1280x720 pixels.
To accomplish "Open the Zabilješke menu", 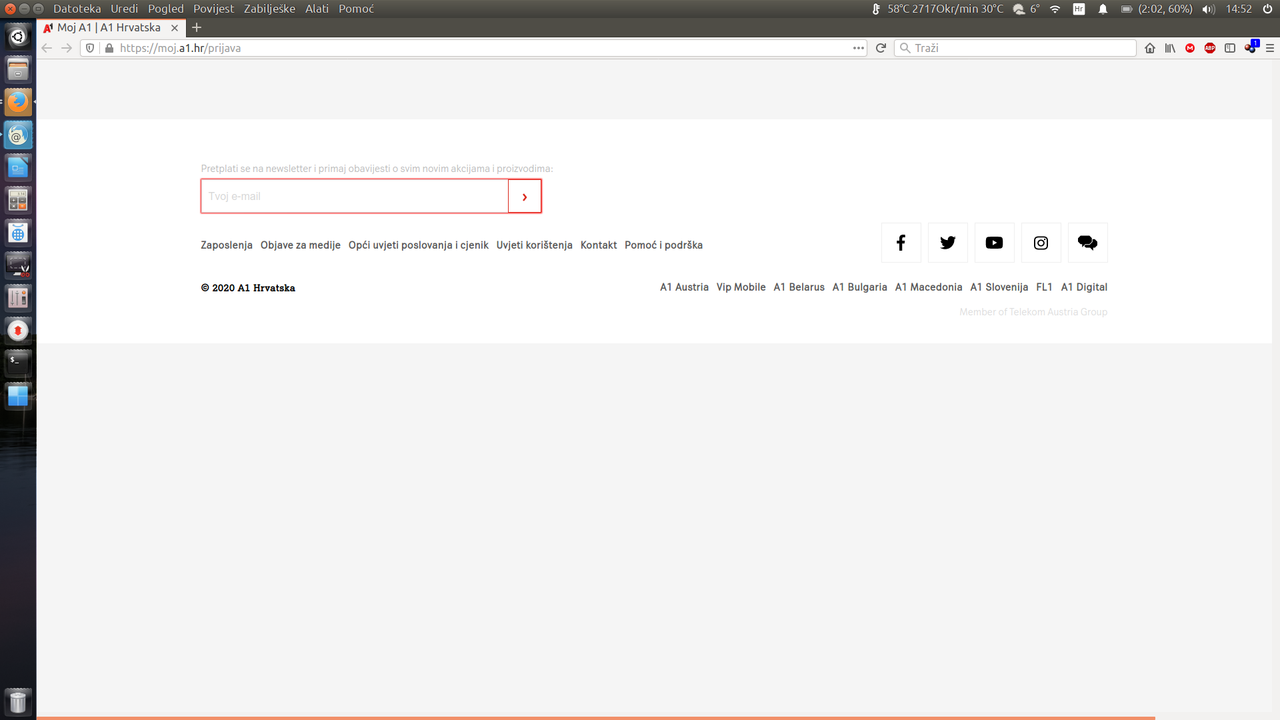I will [x=270, y=9].
